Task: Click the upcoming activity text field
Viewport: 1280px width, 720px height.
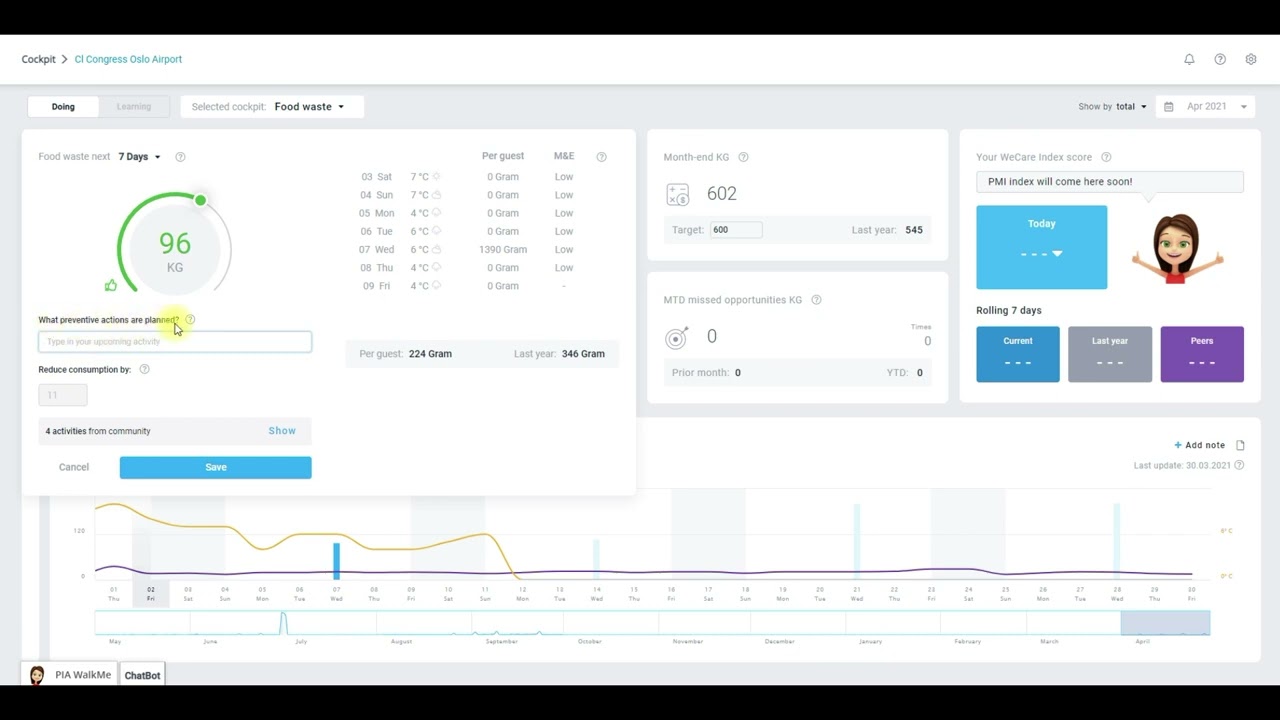Action: 175,342
